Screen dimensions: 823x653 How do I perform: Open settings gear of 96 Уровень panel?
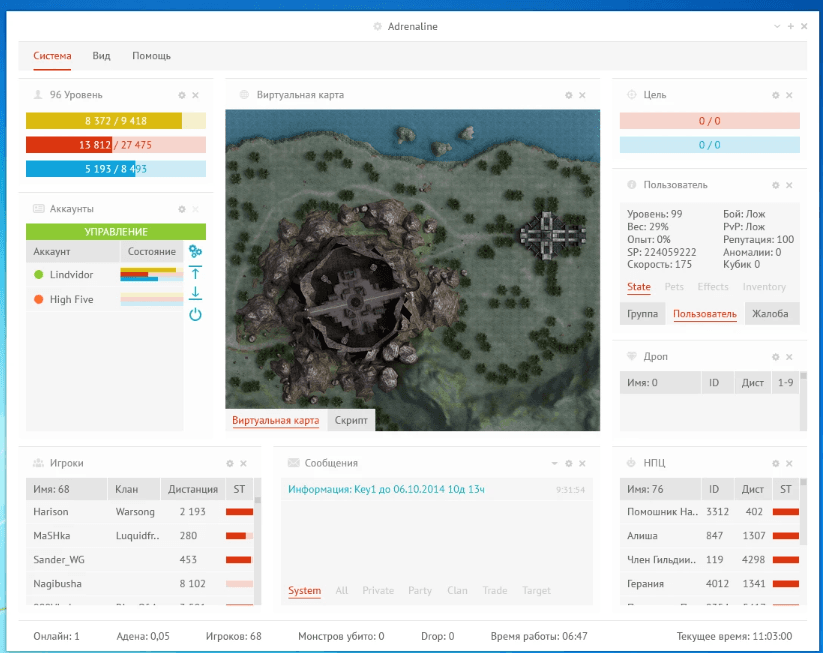tap(182, 95)
